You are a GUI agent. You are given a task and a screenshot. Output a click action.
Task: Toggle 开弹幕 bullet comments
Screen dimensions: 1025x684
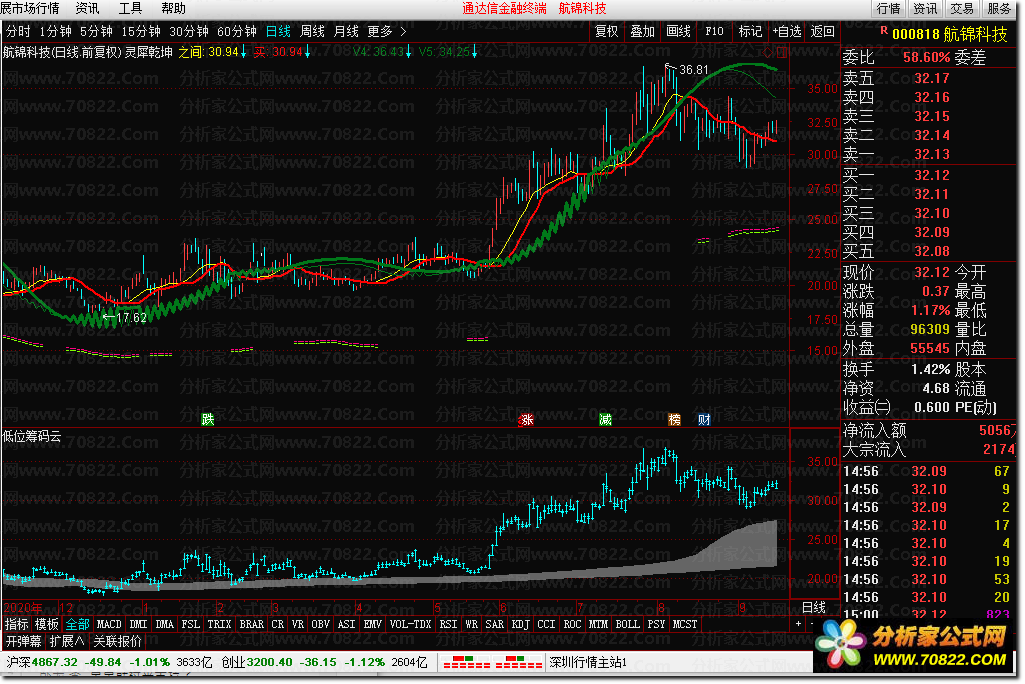(24, 641)
